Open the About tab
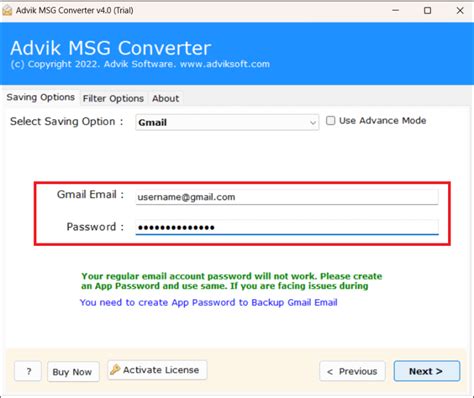This screenshot has height=398, width=474. click(x=166, y=99)
